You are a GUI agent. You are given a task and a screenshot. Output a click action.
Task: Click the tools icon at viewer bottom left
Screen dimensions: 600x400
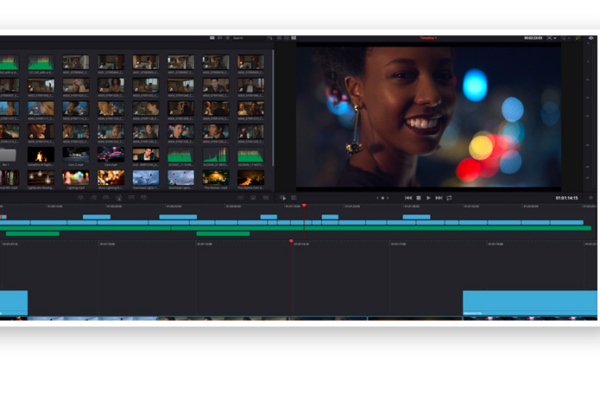click(x=283, y=198)
